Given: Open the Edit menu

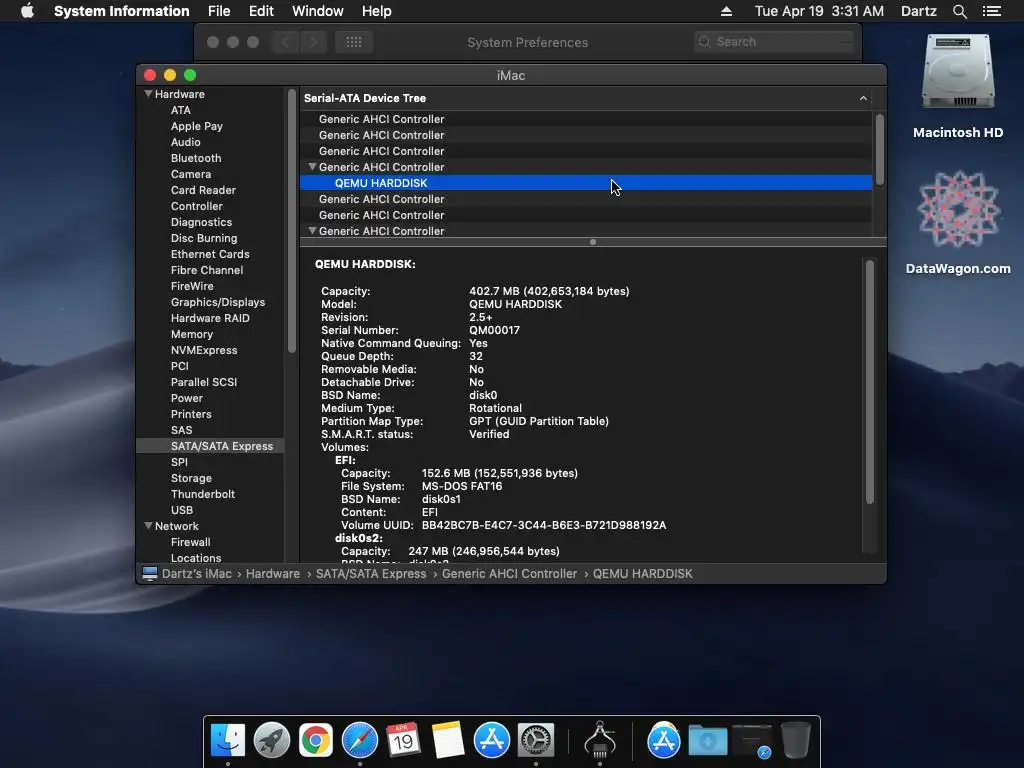Looking at the screenshot, I should [x=261, y=11].
